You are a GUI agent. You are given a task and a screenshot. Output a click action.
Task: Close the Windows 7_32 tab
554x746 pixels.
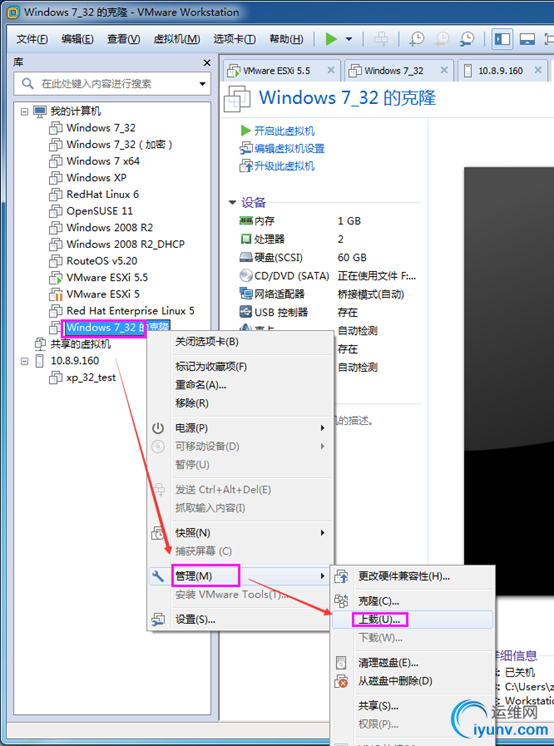444,70
